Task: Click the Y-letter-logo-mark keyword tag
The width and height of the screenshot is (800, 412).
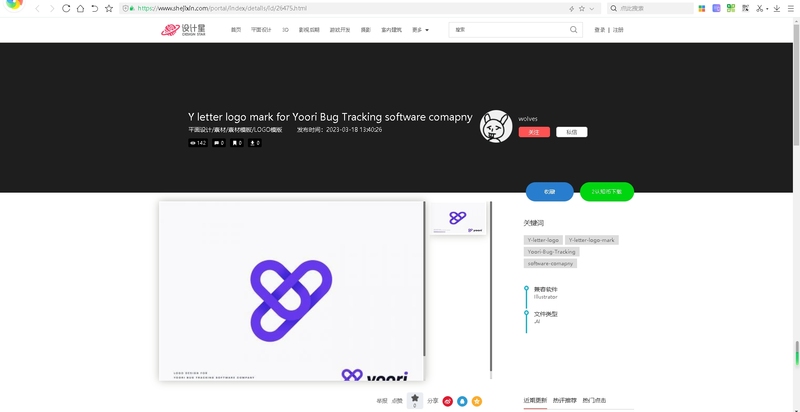Action: pos(592,240)
